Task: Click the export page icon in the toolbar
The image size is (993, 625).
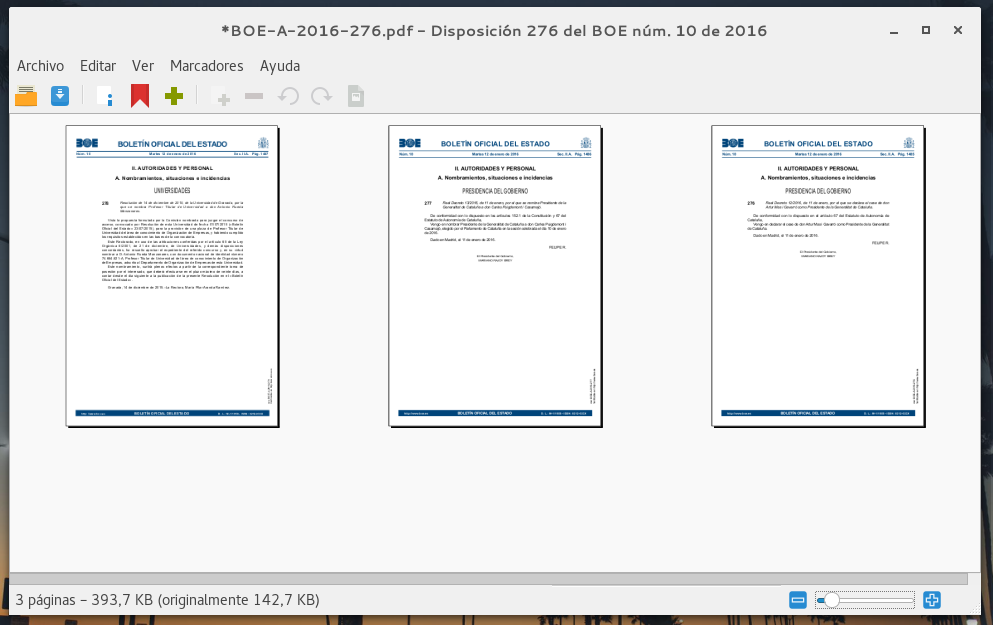Action: [355, 96]
